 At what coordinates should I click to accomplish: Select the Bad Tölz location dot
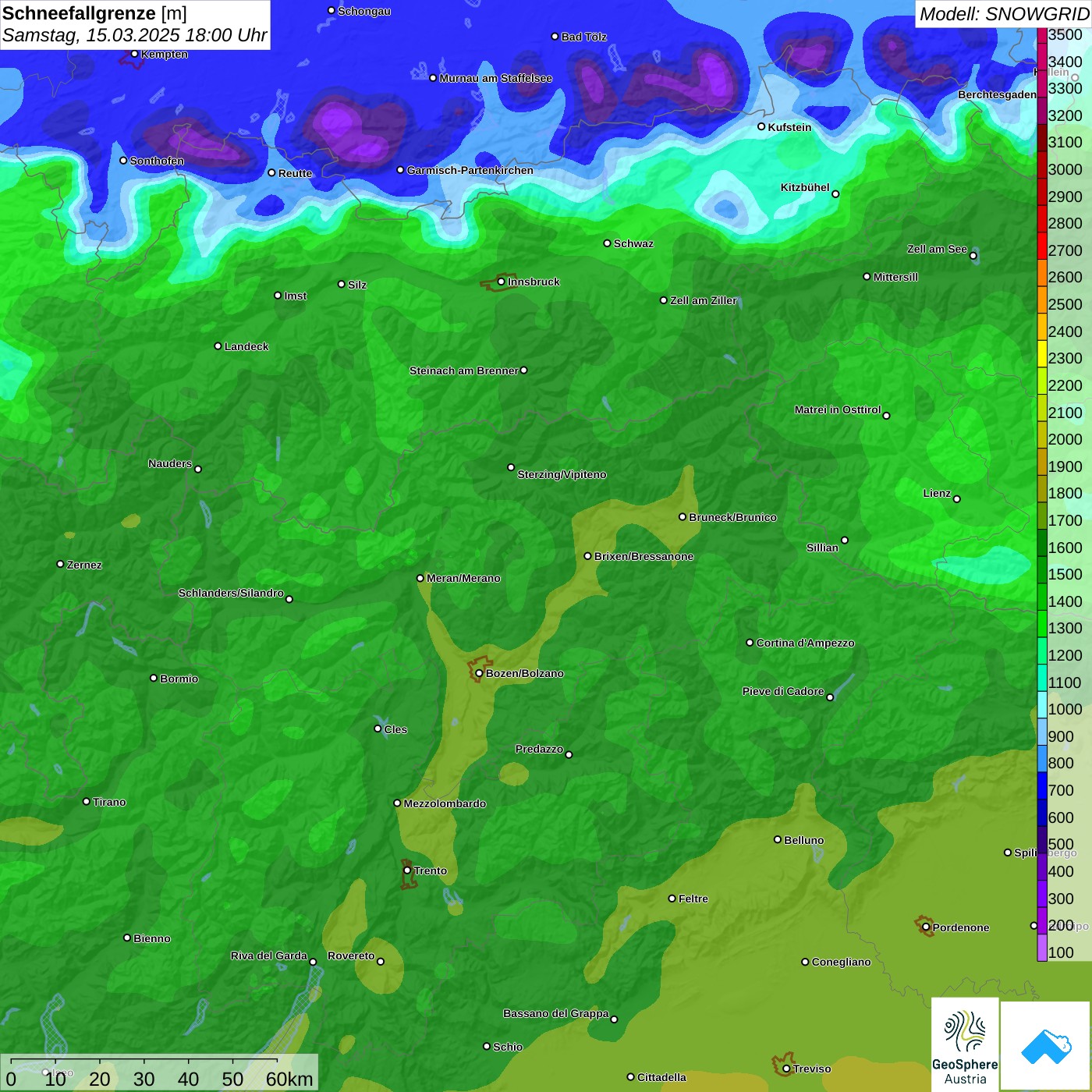click(x=555, y=37)
